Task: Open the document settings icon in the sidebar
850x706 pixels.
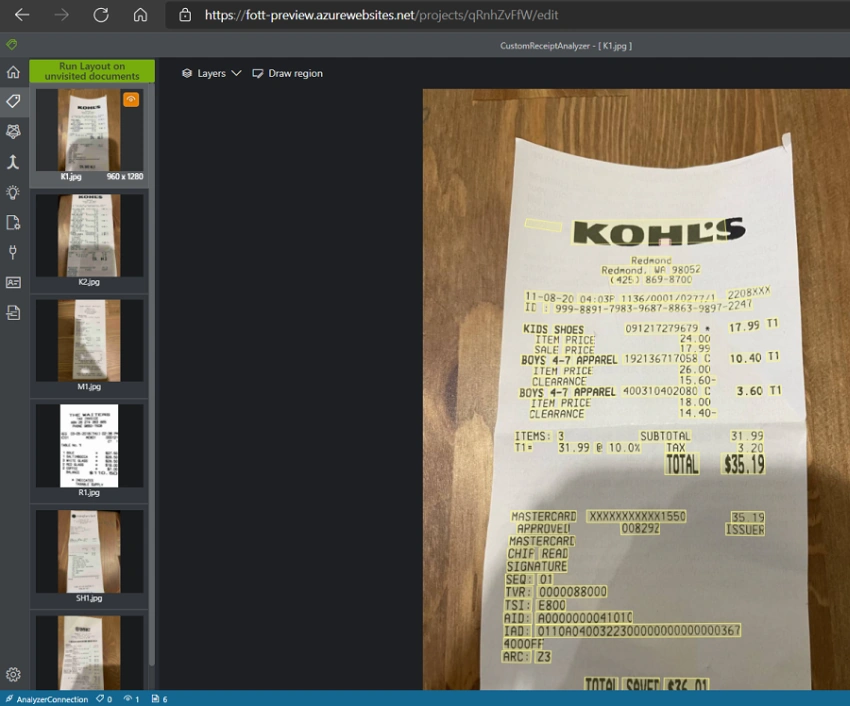Action: coord(13,222)
